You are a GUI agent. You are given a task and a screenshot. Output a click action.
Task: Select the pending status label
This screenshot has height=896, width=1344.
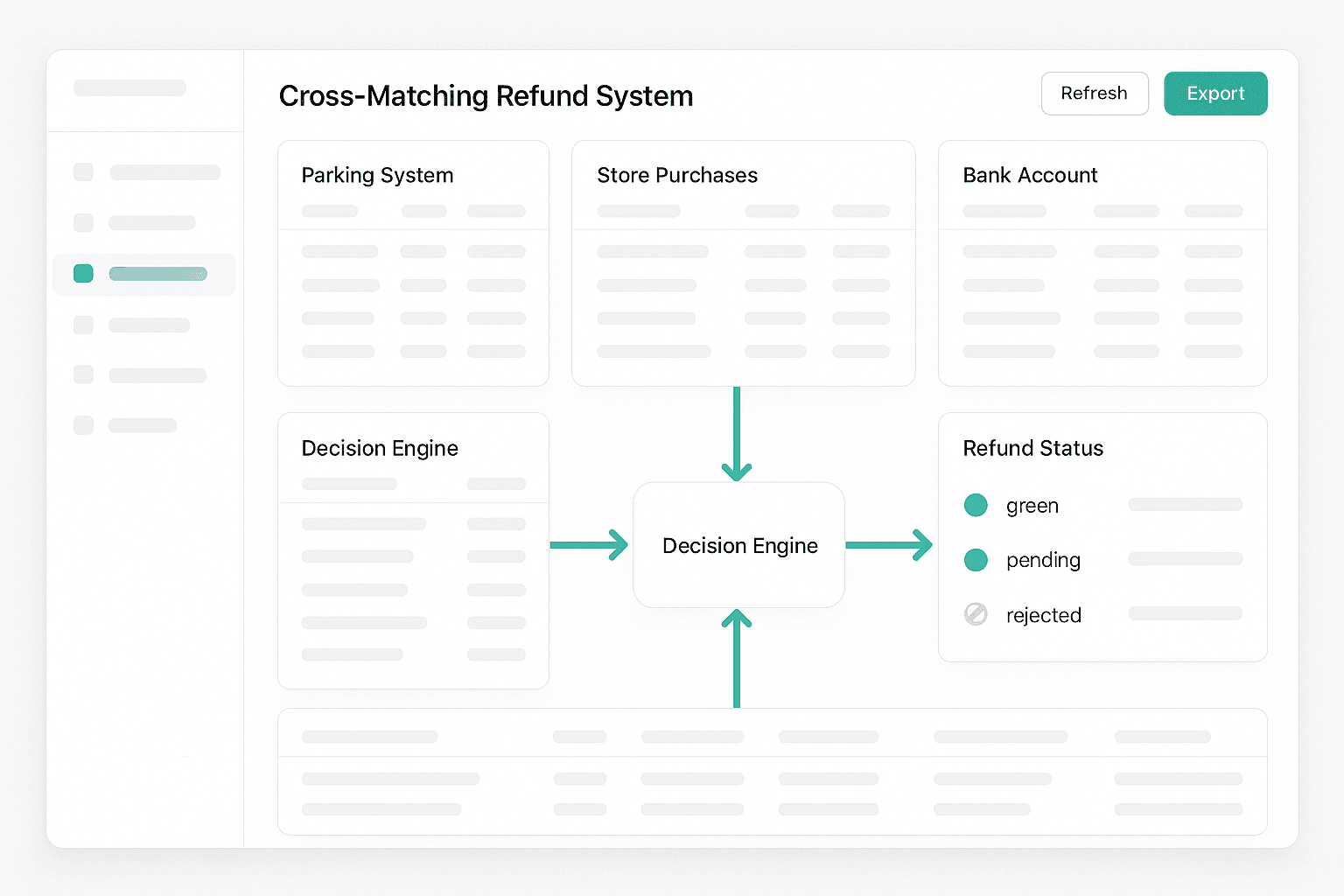[1043, 560]
